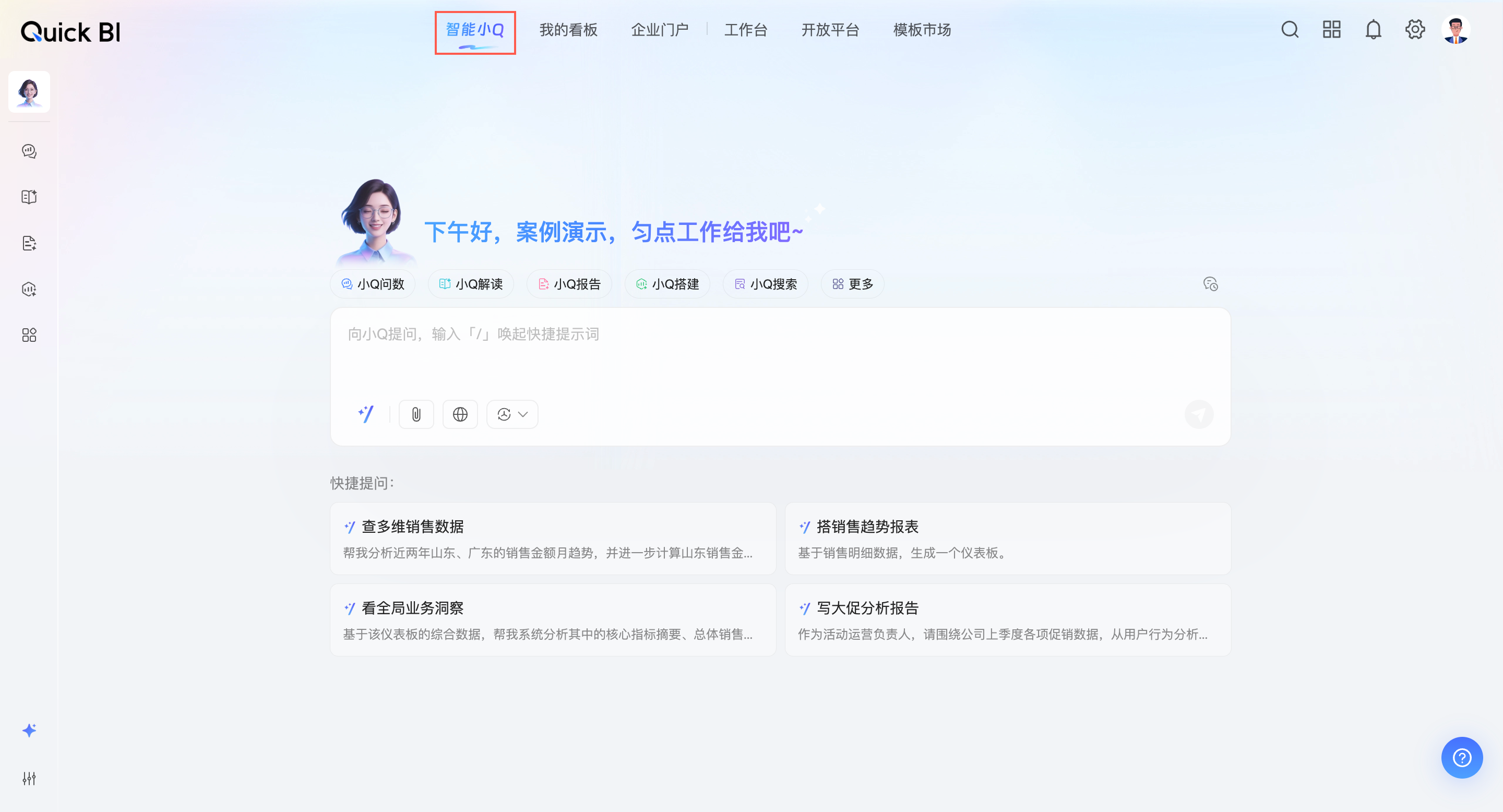Open the sliders settings icon at sidebar bottom
The width and height of the screenshot is (1503, 812).
[x=29, y=778]
